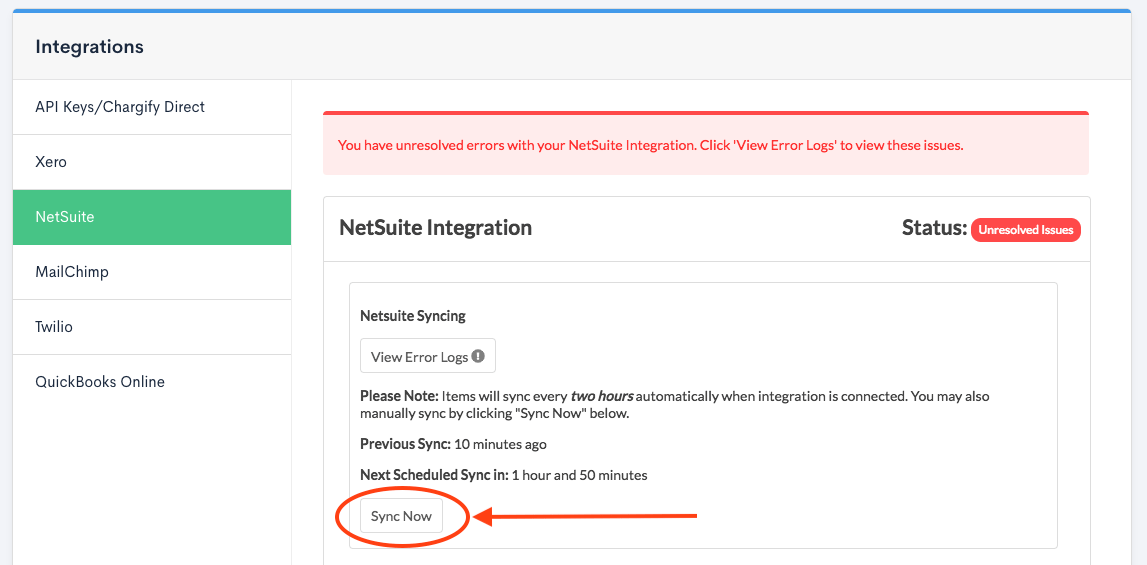Click the Netsuite Syncing label
The image size is (1147, 565).
point(413,316)
